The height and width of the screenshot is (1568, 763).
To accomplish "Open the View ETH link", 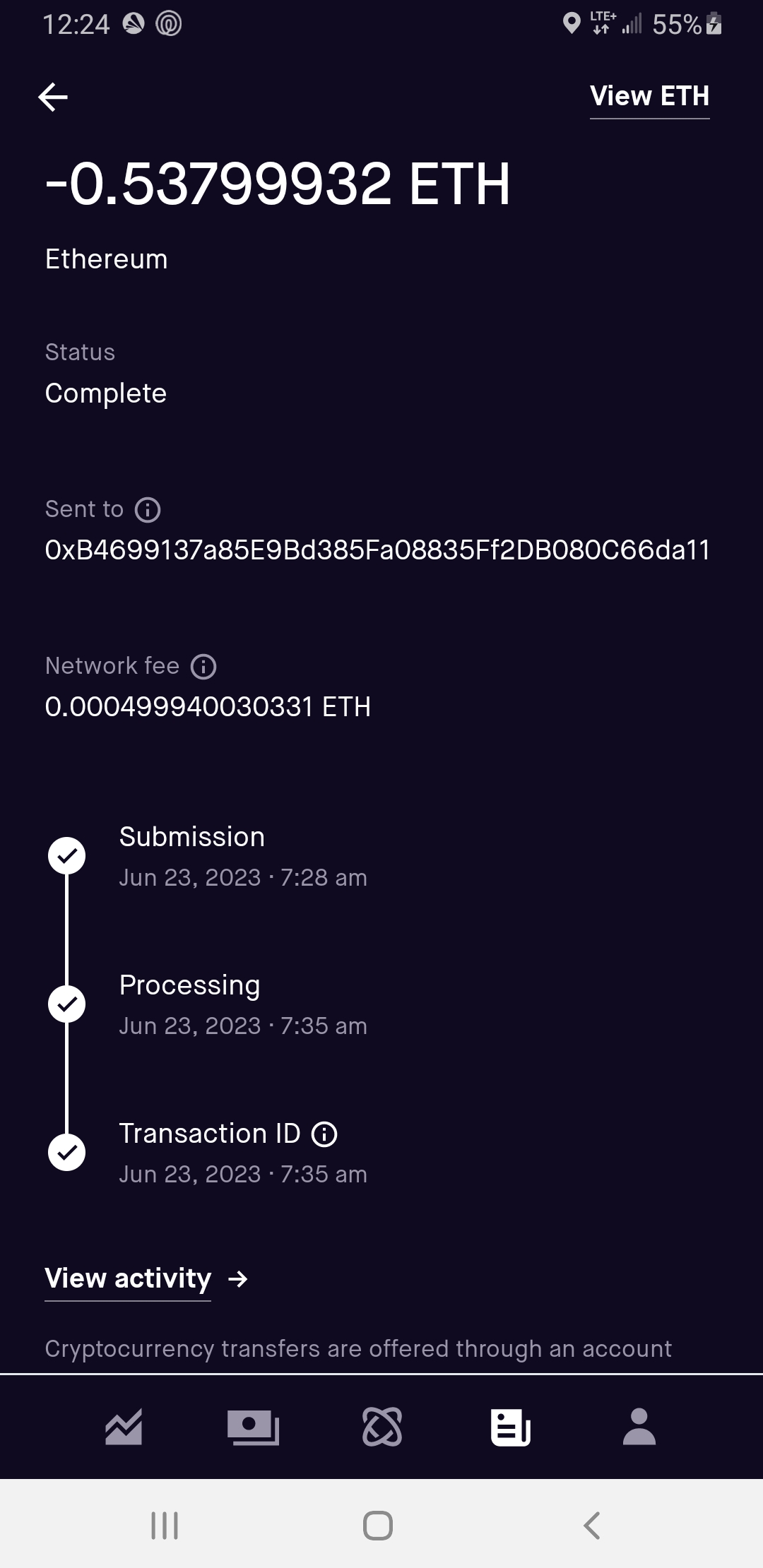I will click(x=649, y=97).
